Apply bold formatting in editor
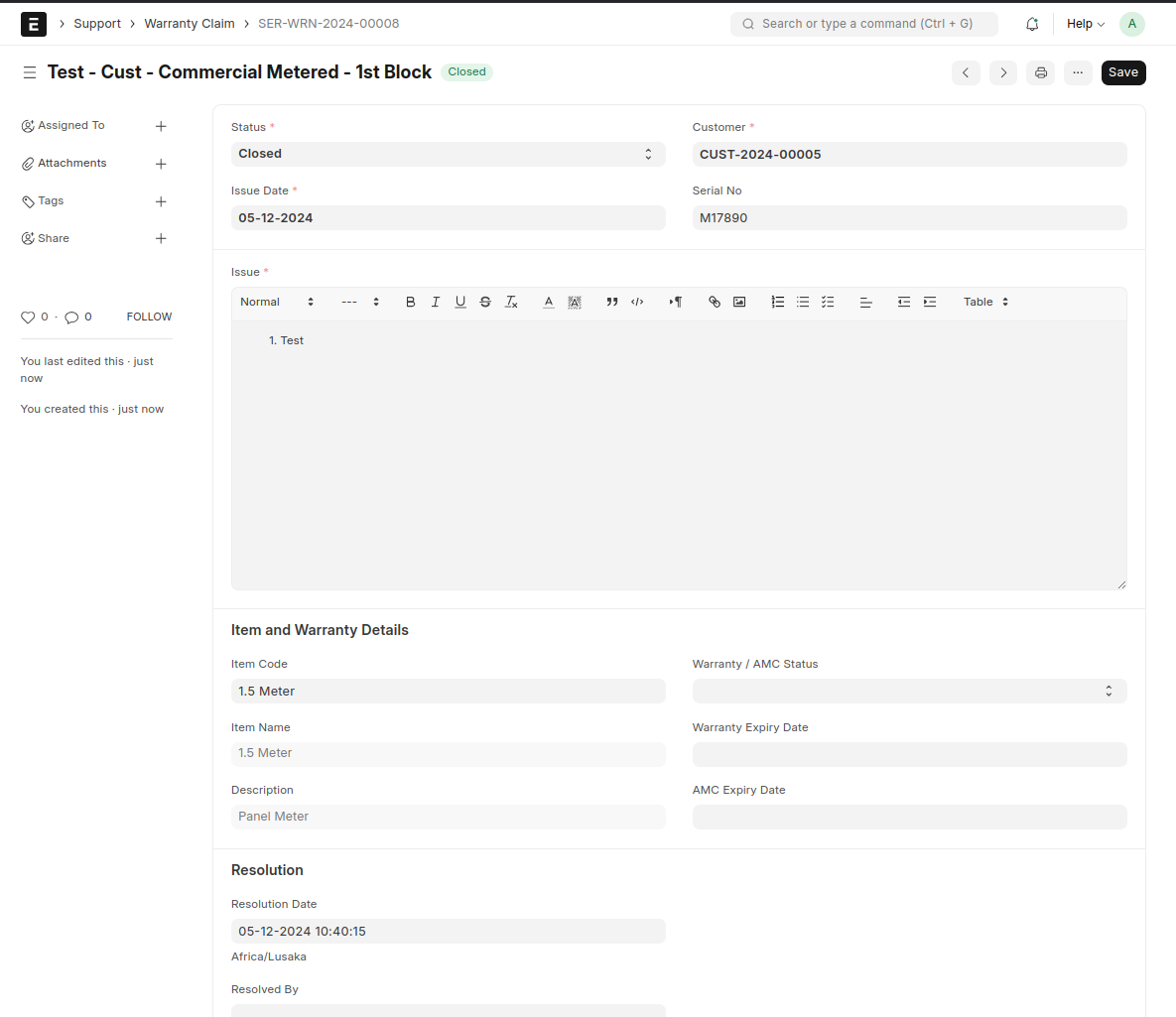Viewport: 1176px width, 1017px height. tap(410, 302)
